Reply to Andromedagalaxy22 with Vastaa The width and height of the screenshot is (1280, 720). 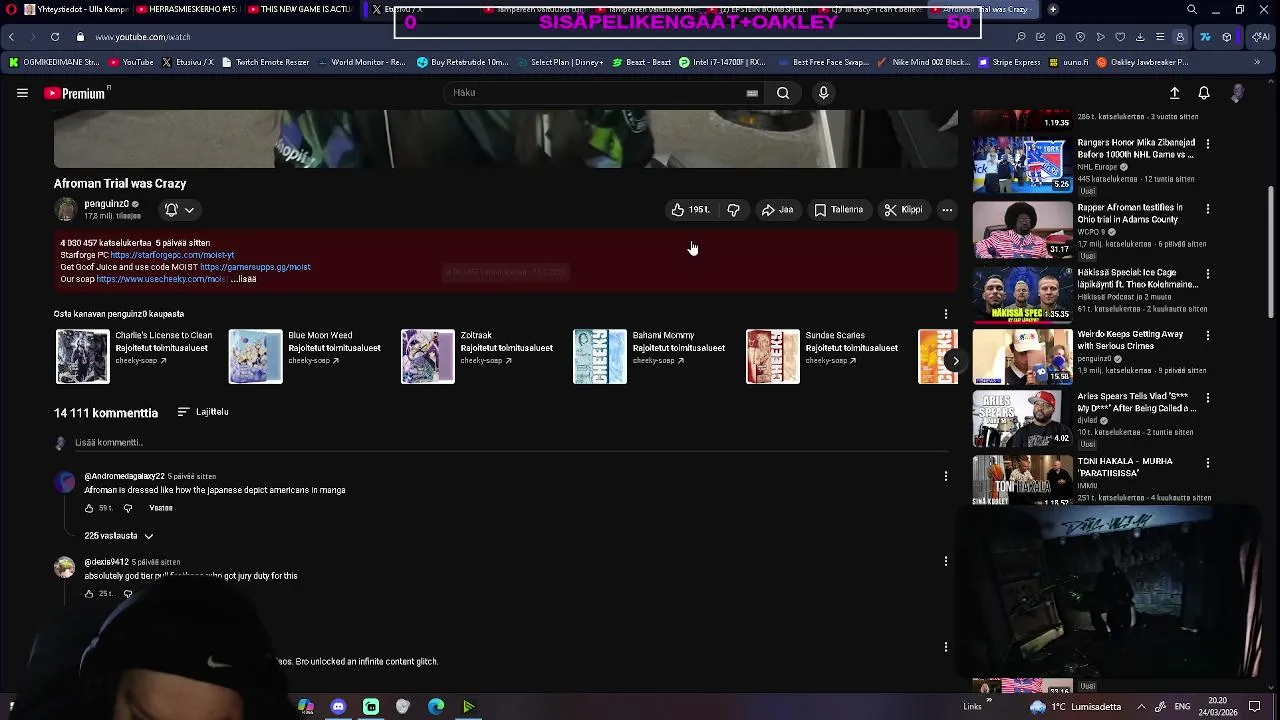[x=161, y=508]
